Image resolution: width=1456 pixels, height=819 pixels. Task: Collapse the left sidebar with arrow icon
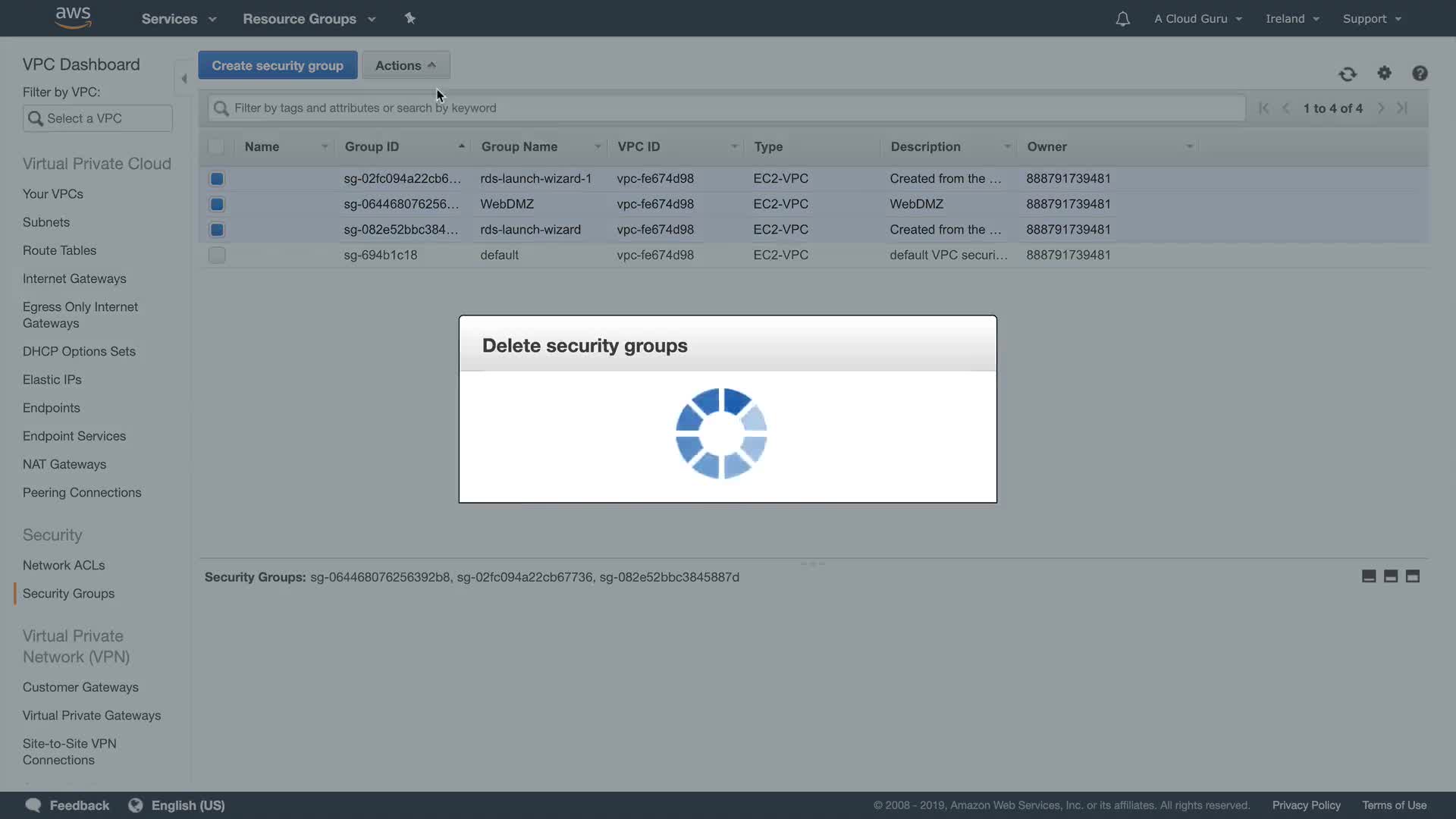click(x=184, y=78)
